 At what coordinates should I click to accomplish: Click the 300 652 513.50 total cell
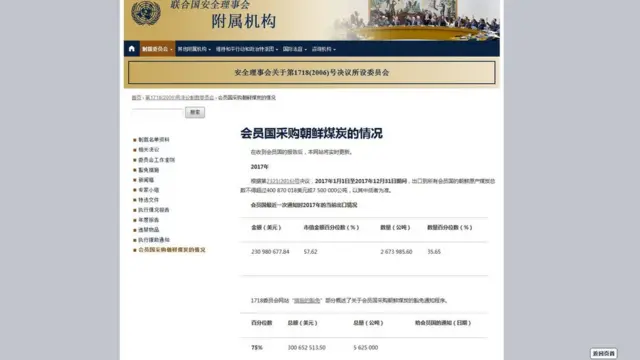(307, 348)
